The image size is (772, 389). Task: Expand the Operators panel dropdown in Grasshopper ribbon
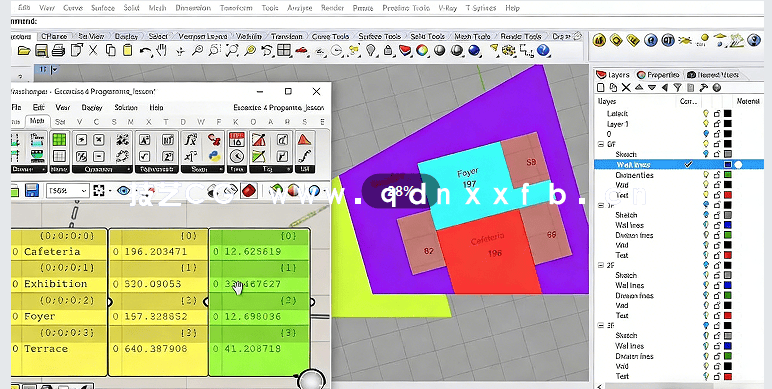click(129, 169)
